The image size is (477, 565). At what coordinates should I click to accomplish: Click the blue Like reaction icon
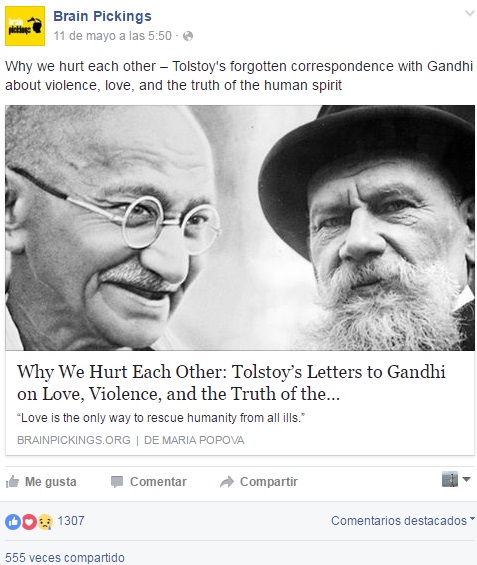point(13,521)
